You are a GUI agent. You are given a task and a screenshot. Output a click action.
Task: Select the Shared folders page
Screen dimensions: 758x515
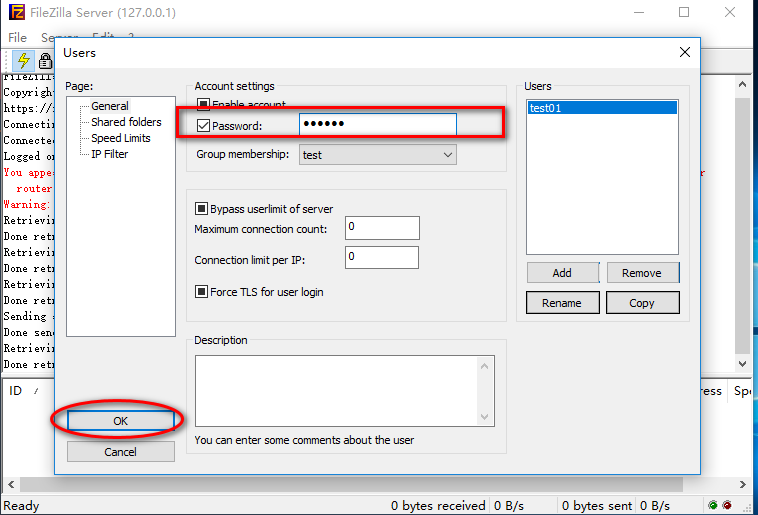[126, 122]
